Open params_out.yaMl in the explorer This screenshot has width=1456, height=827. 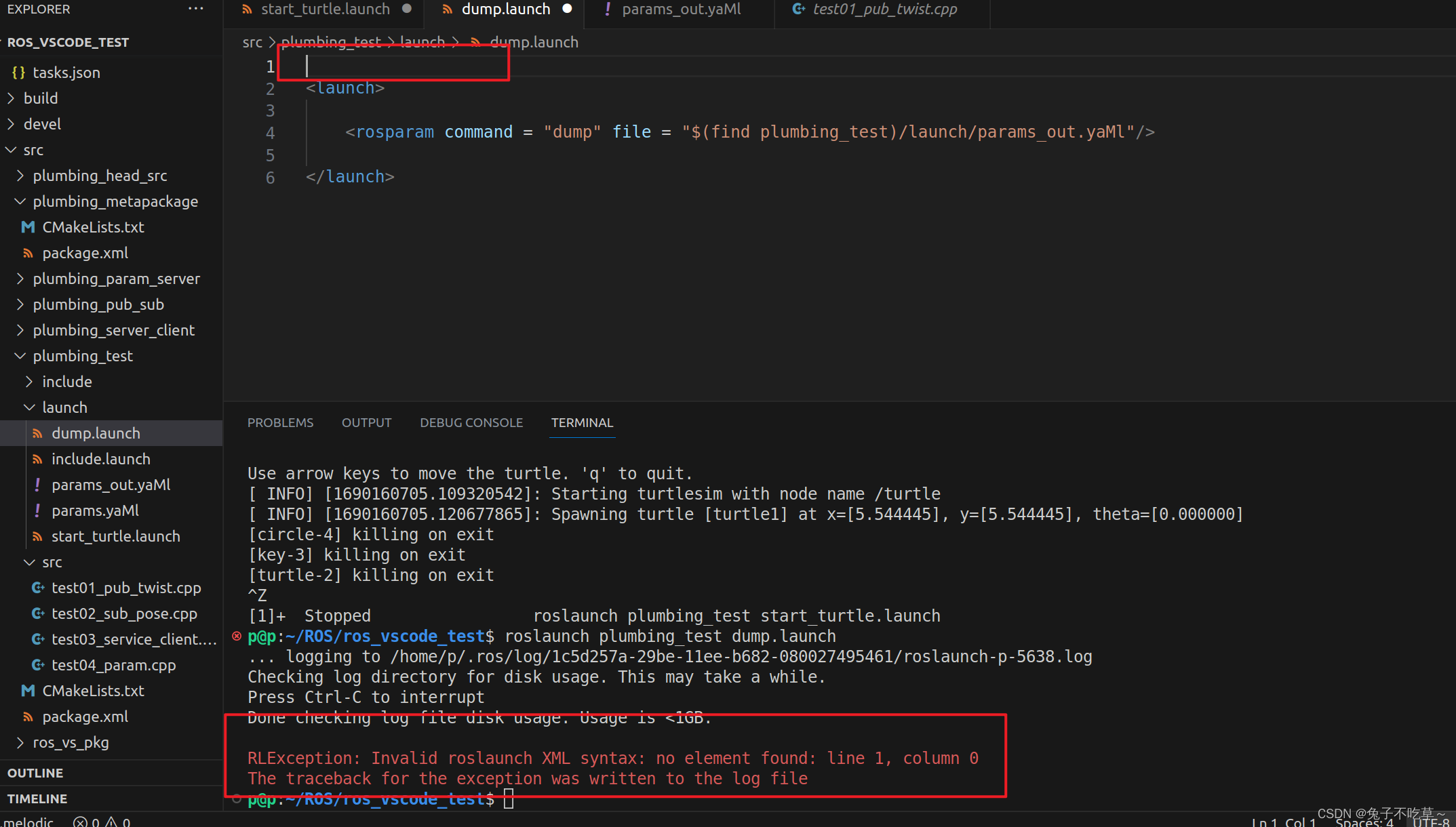click(111, 485)
